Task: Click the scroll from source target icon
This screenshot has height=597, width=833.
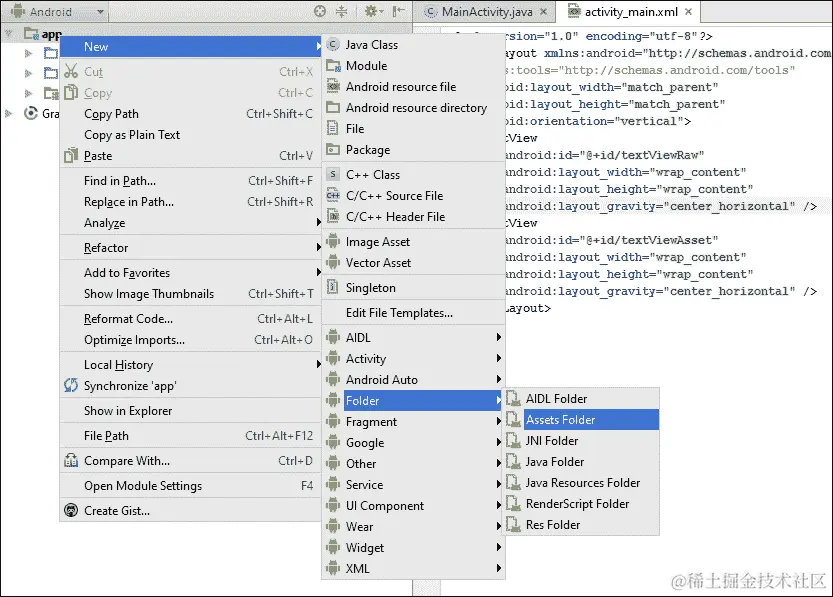Action: (x=319, y=11)
